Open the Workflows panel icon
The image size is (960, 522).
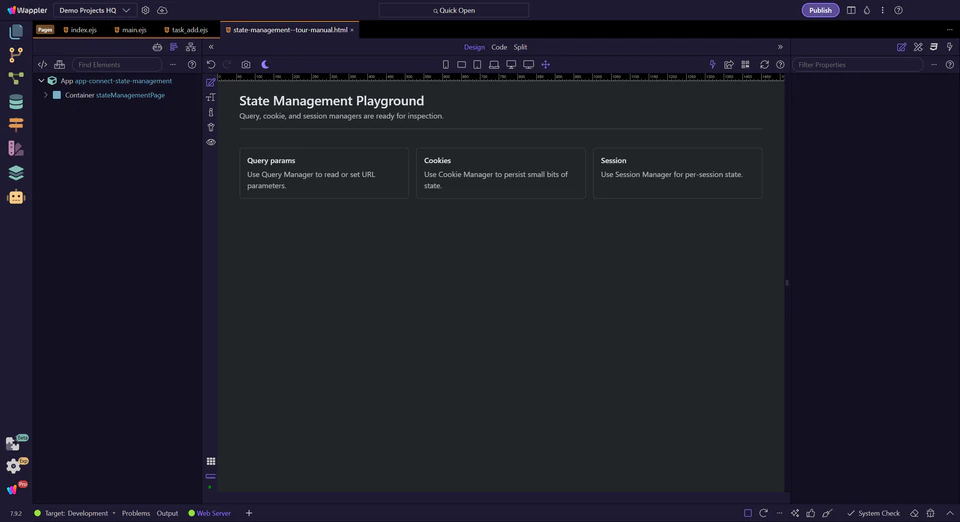tap(16, 78)
